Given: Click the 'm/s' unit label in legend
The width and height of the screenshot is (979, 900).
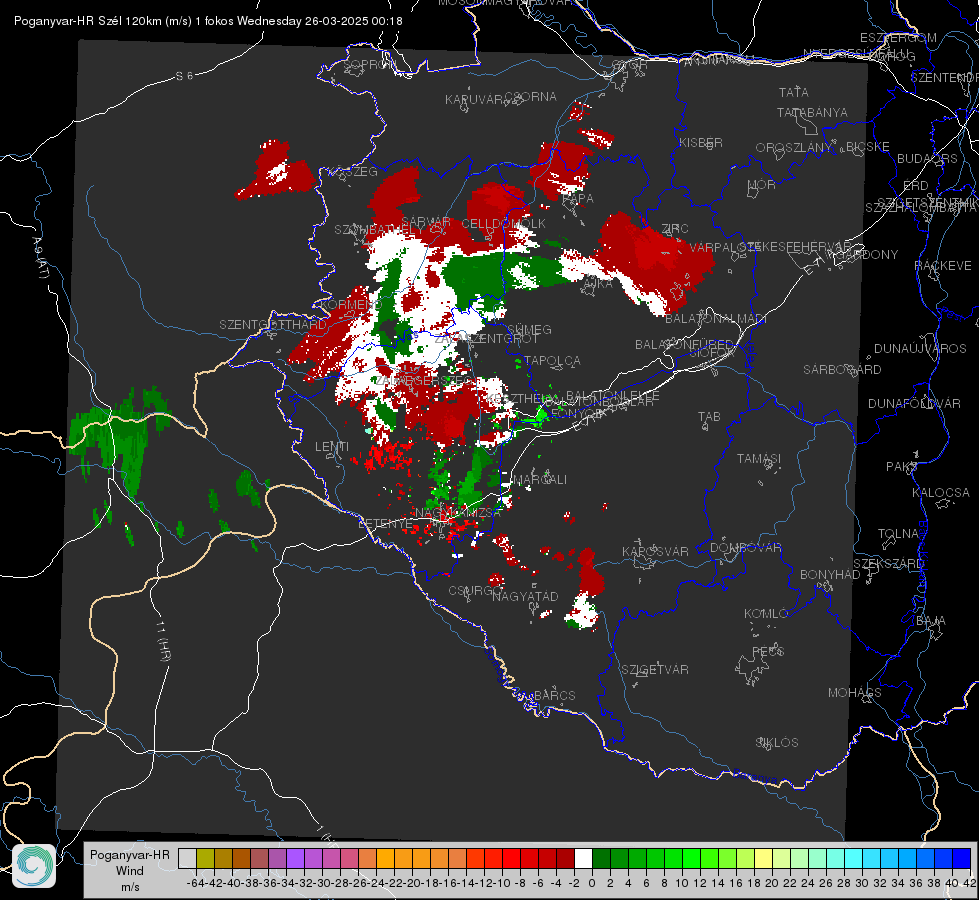Looking at the screenshot, I should (x=130, y=887).
